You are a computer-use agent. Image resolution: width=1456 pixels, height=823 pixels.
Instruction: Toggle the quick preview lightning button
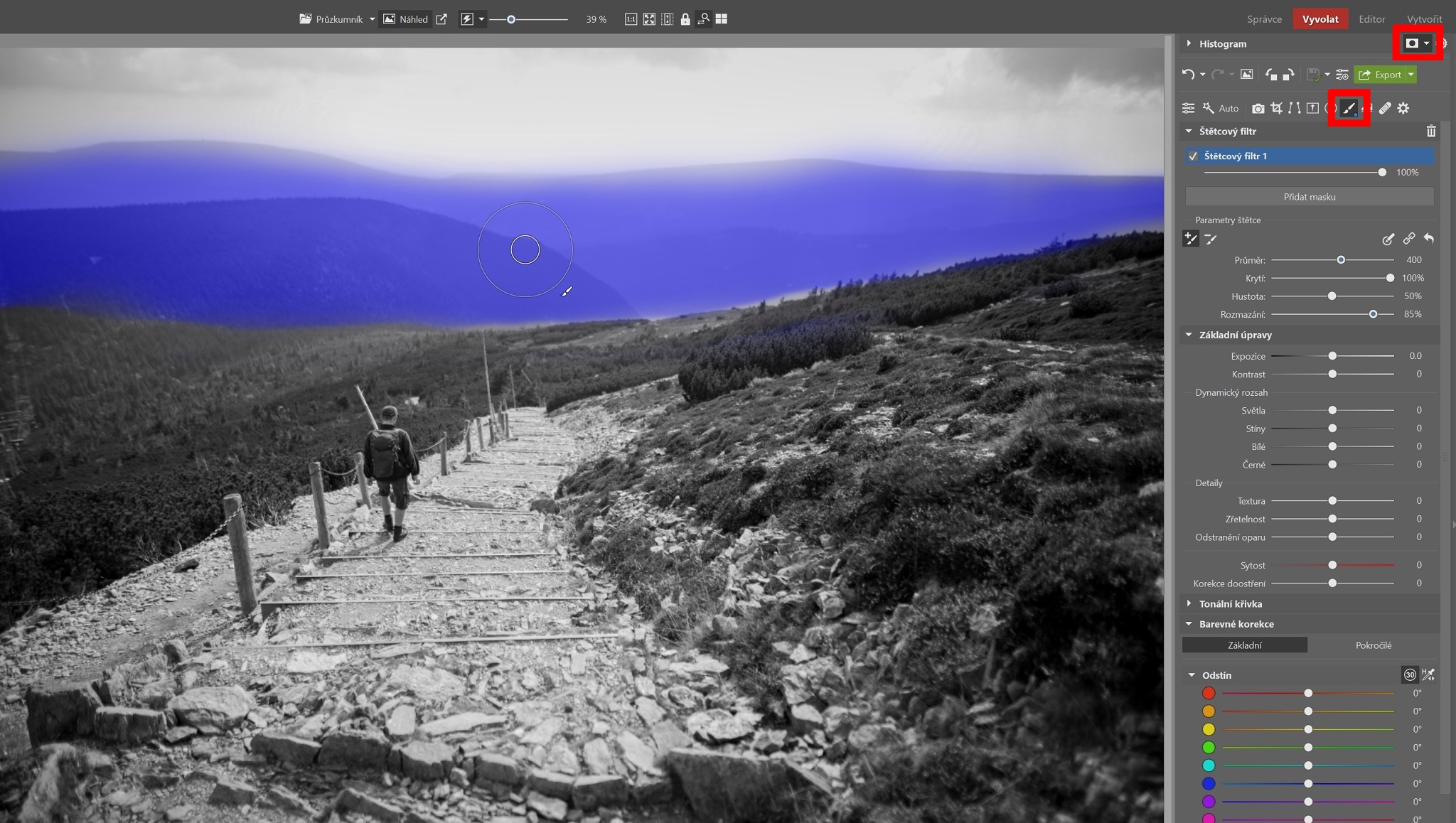467,19
